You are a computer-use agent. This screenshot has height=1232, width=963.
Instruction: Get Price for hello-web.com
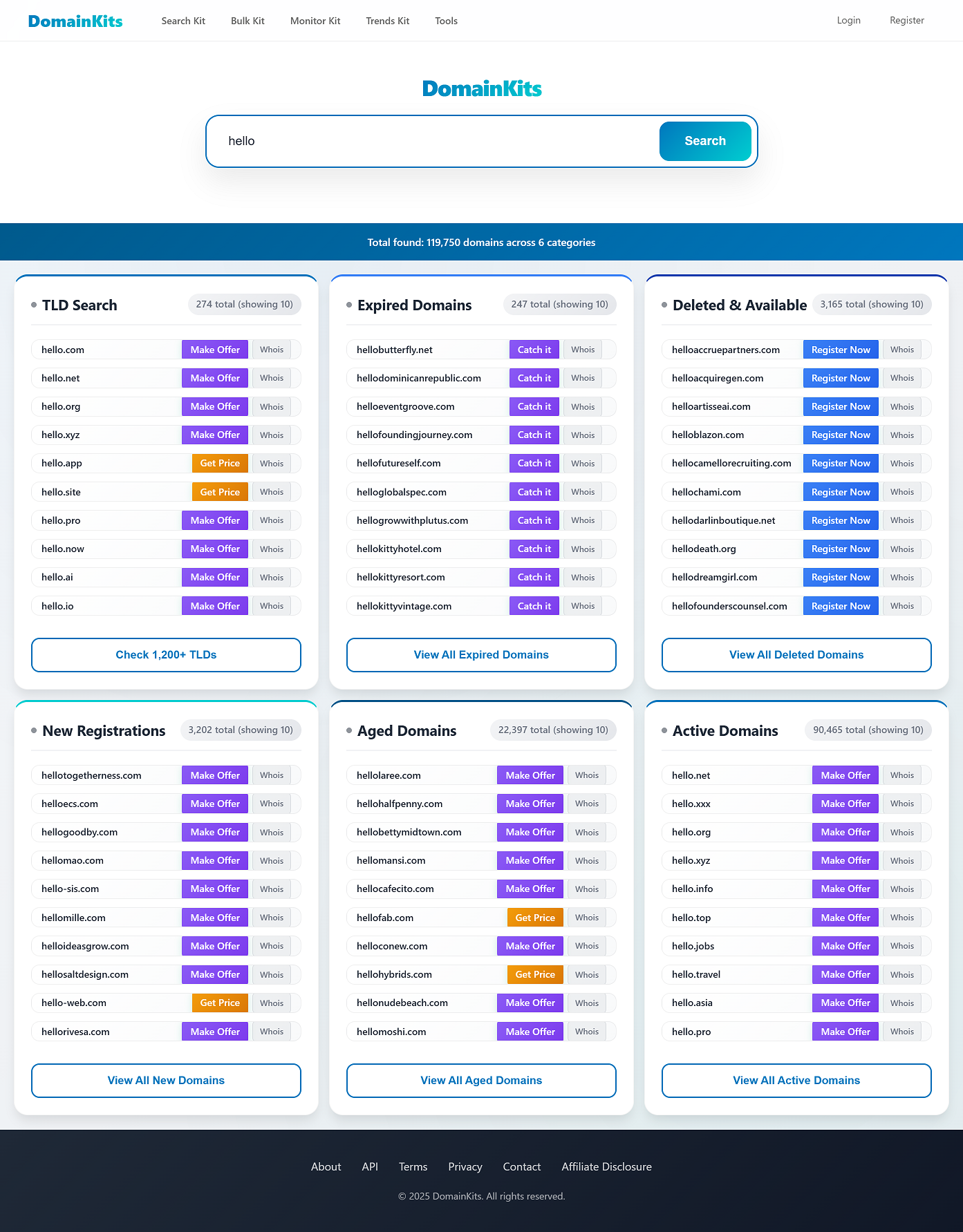[220, 1003]
